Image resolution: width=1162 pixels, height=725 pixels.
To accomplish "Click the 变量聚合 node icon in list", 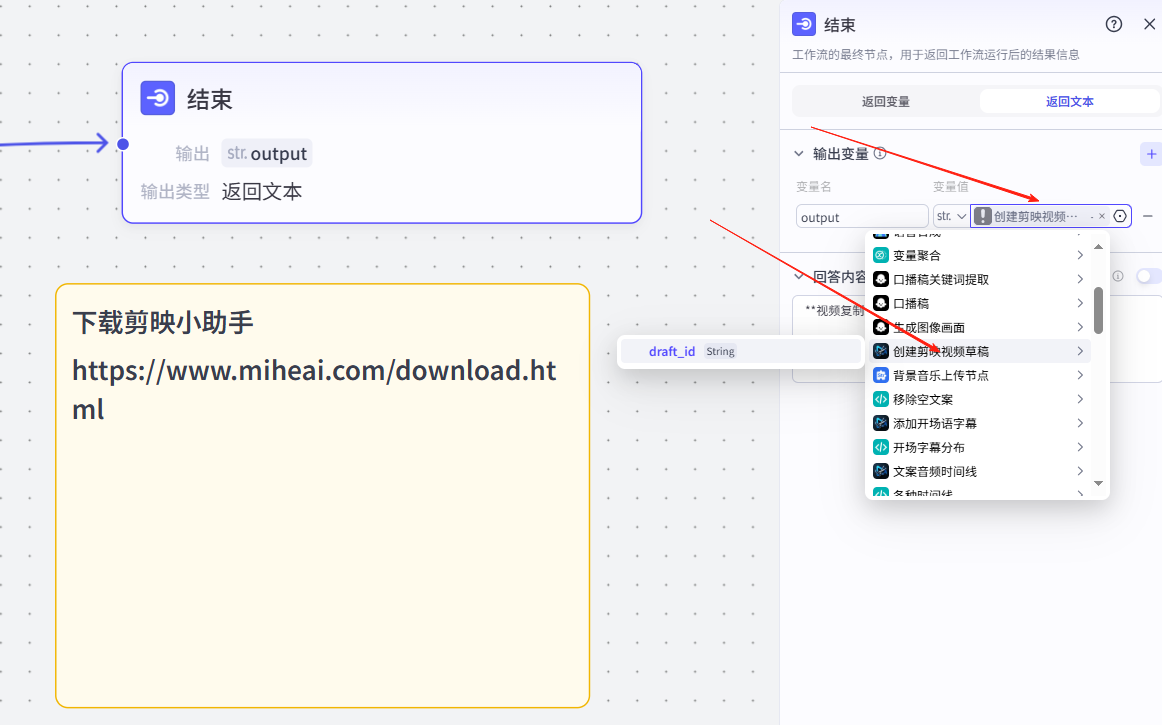I will pos(881,255).
